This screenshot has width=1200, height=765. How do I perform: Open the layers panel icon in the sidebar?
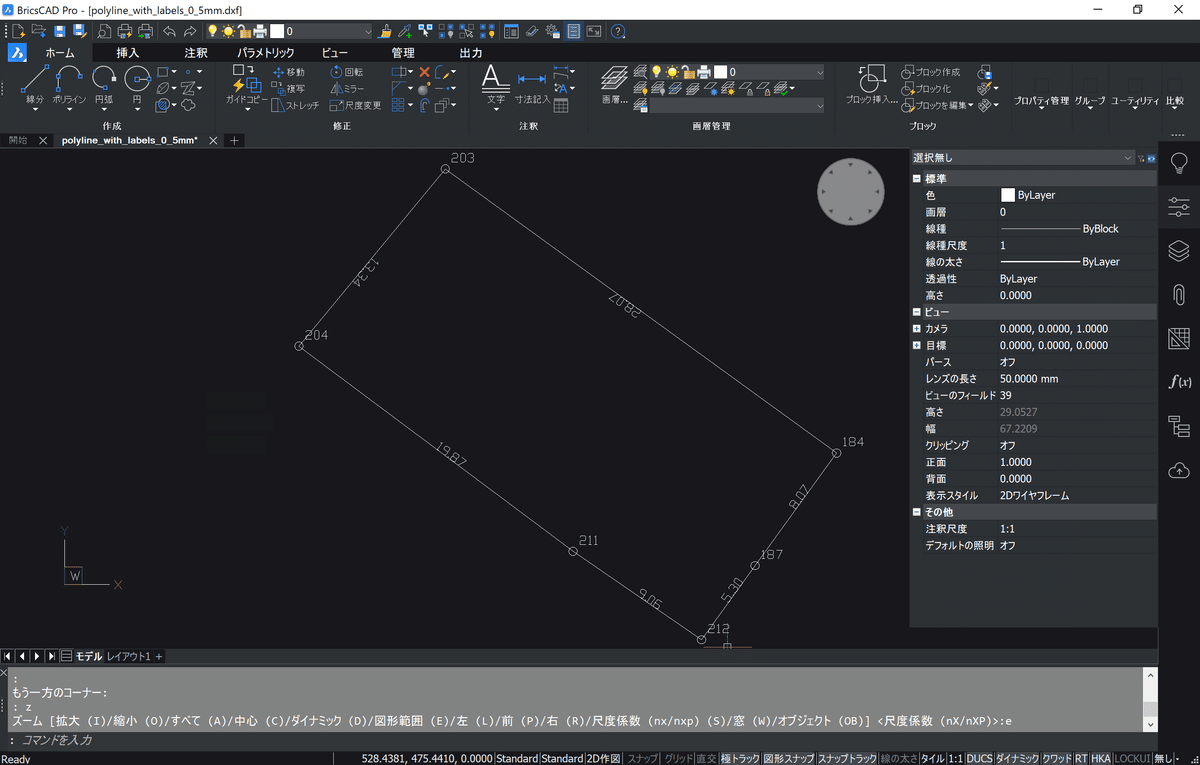point(1179,251)
